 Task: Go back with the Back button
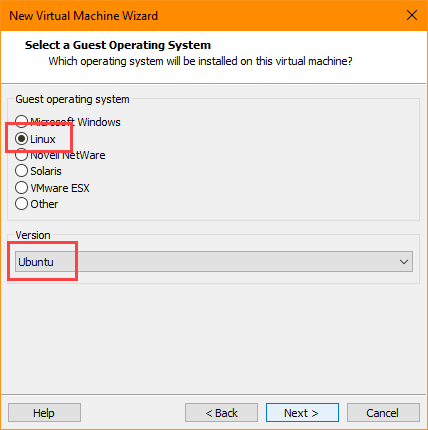click(x=221, y=413)
